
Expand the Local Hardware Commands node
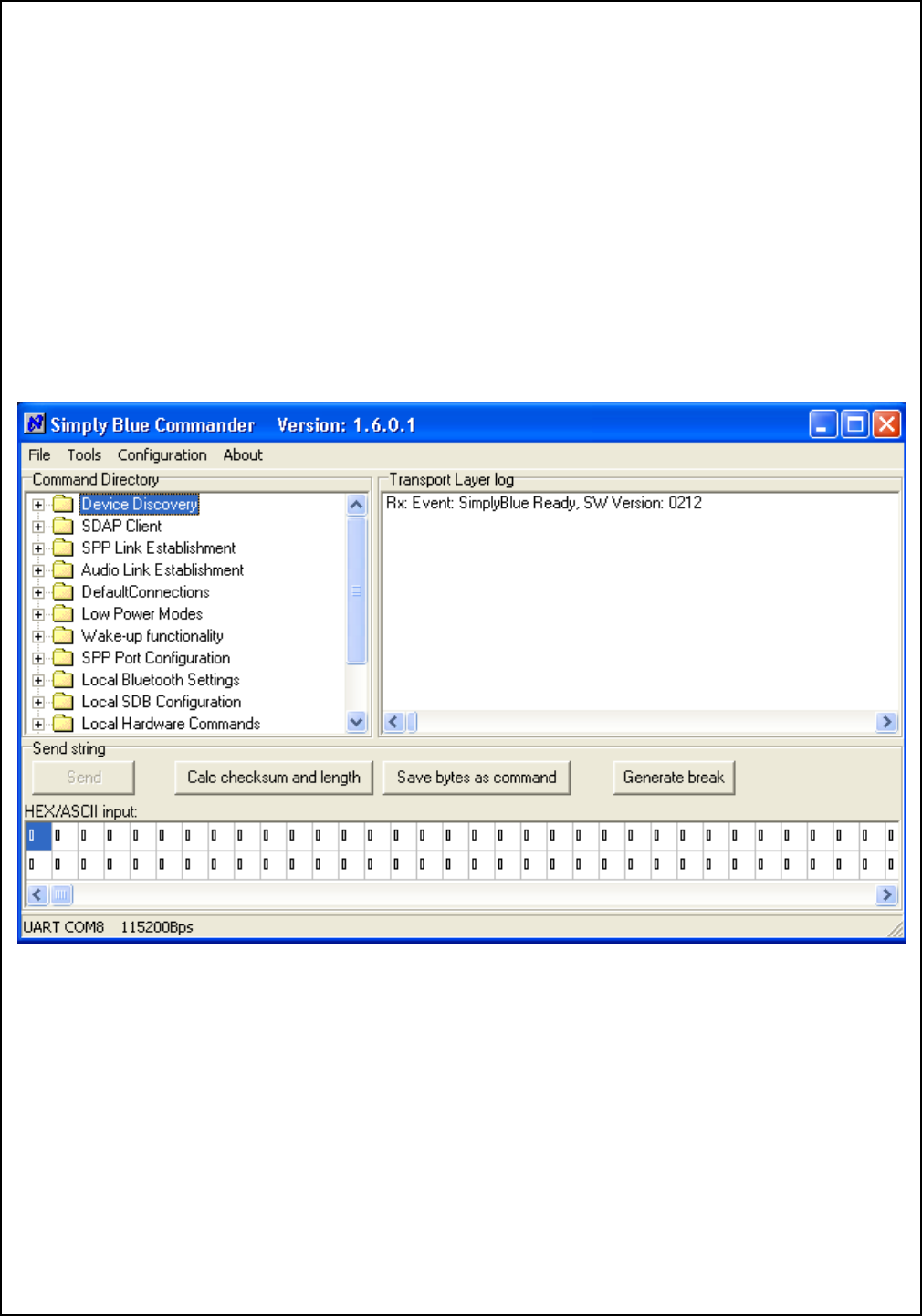coord(38,724)
